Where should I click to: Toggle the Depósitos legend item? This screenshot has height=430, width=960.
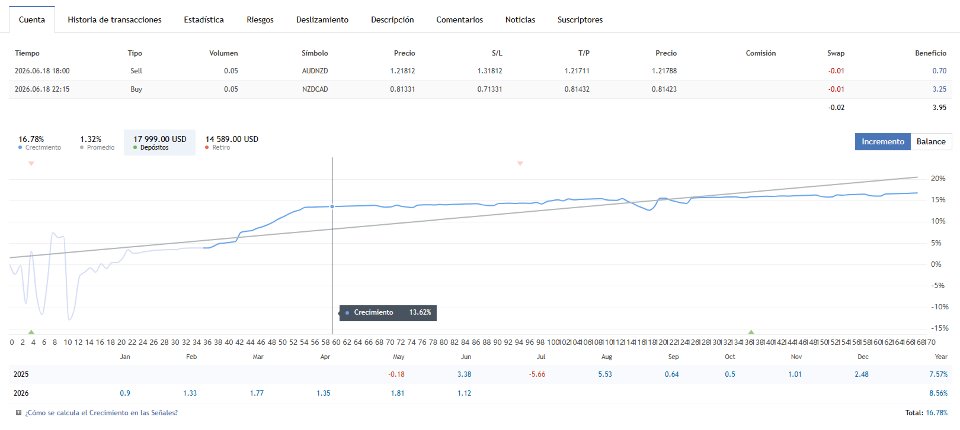[x=159, y=143]
